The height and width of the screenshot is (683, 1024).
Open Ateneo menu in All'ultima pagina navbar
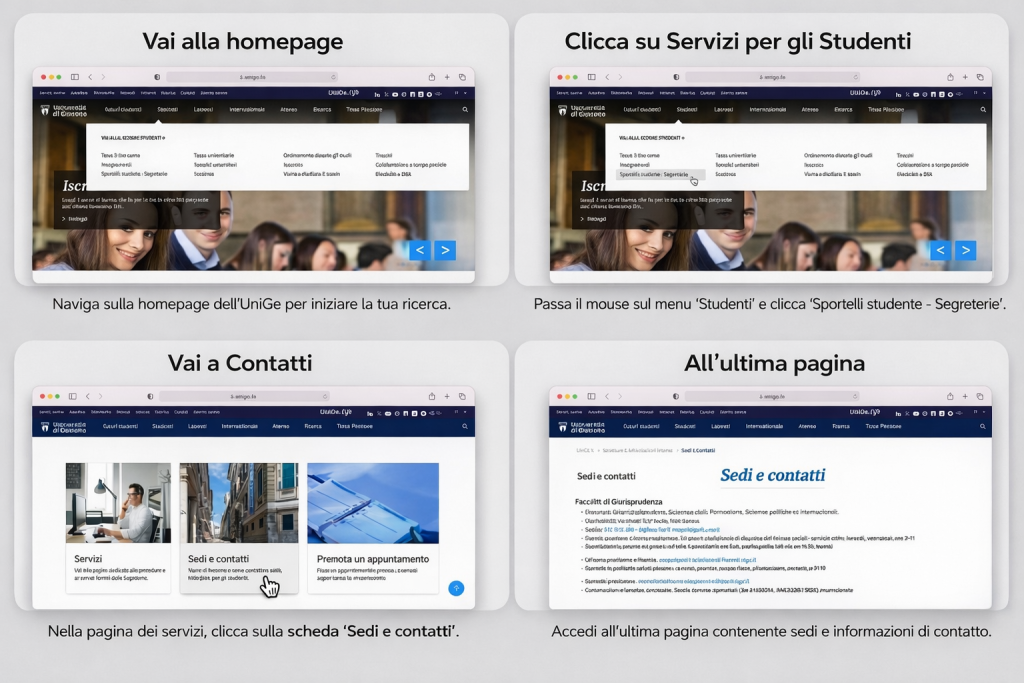[807, 426]
